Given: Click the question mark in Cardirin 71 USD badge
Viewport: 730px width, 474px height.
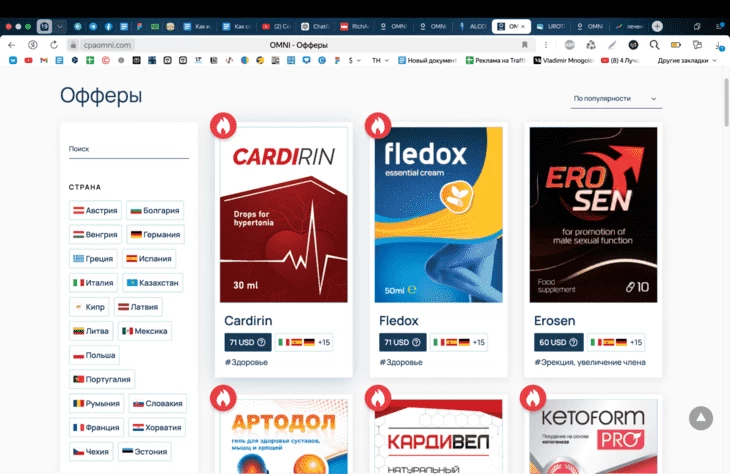Looking at the screenshot, I should click(261, 342).
